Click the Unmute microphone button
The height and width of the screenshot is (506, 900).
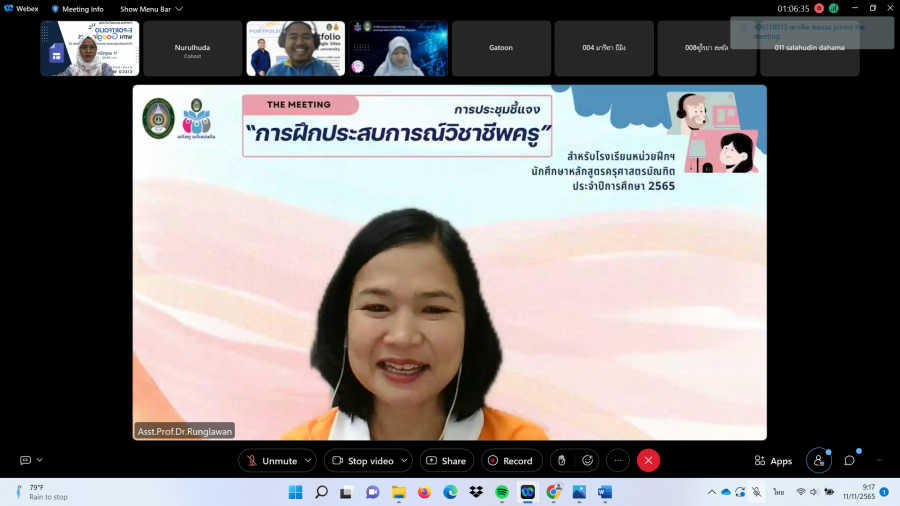pos(271,461)
